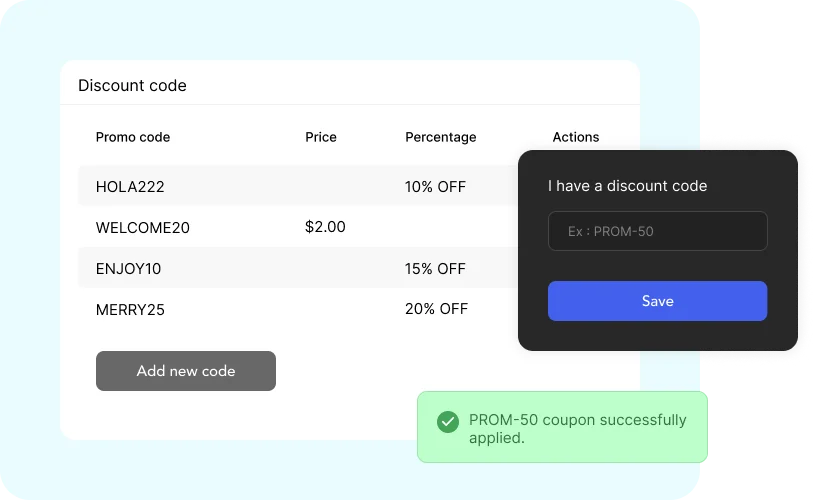Select the ENJOY10 promo code row

point(298,268)
